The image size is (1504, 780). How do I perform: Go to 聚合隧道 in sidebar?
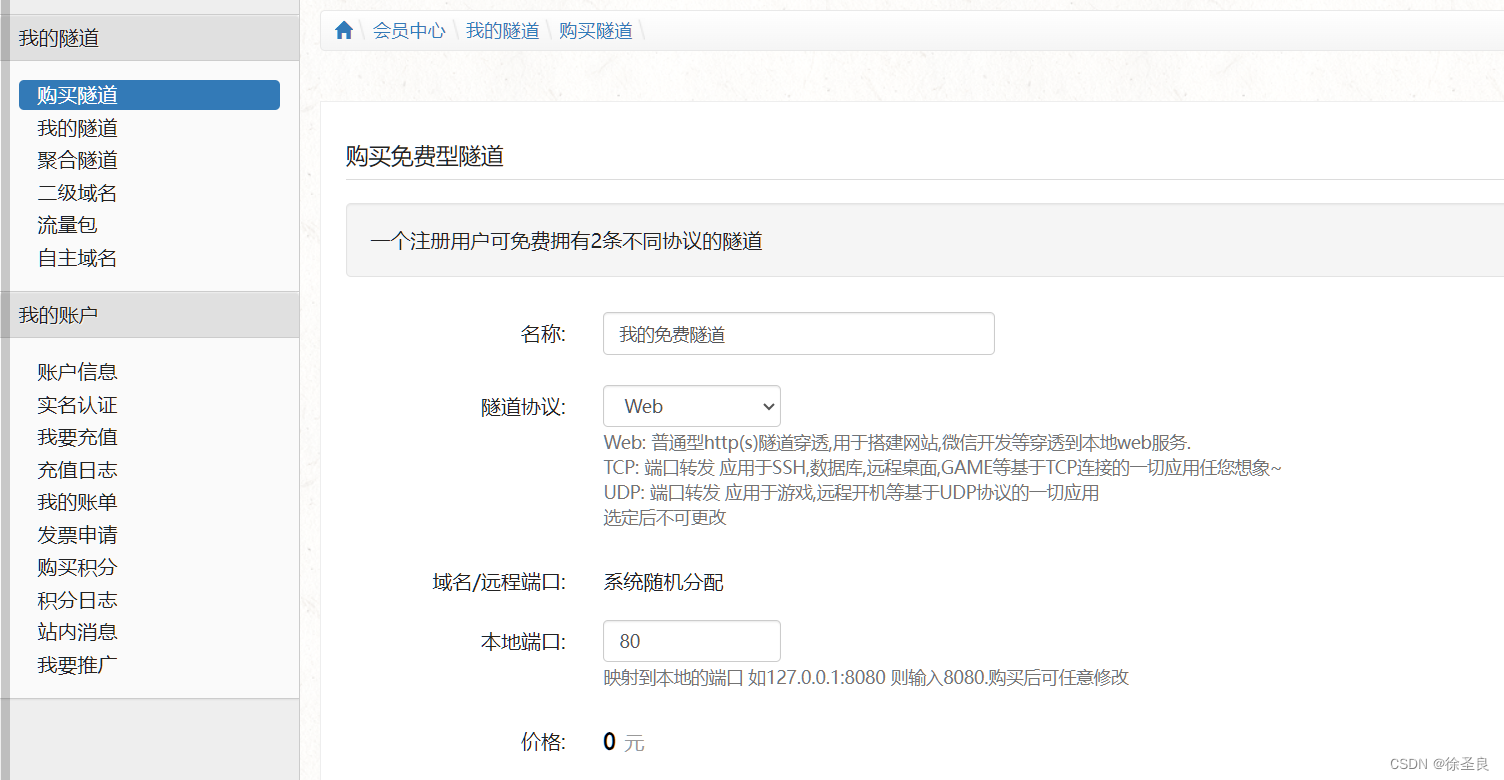point(78,160)
